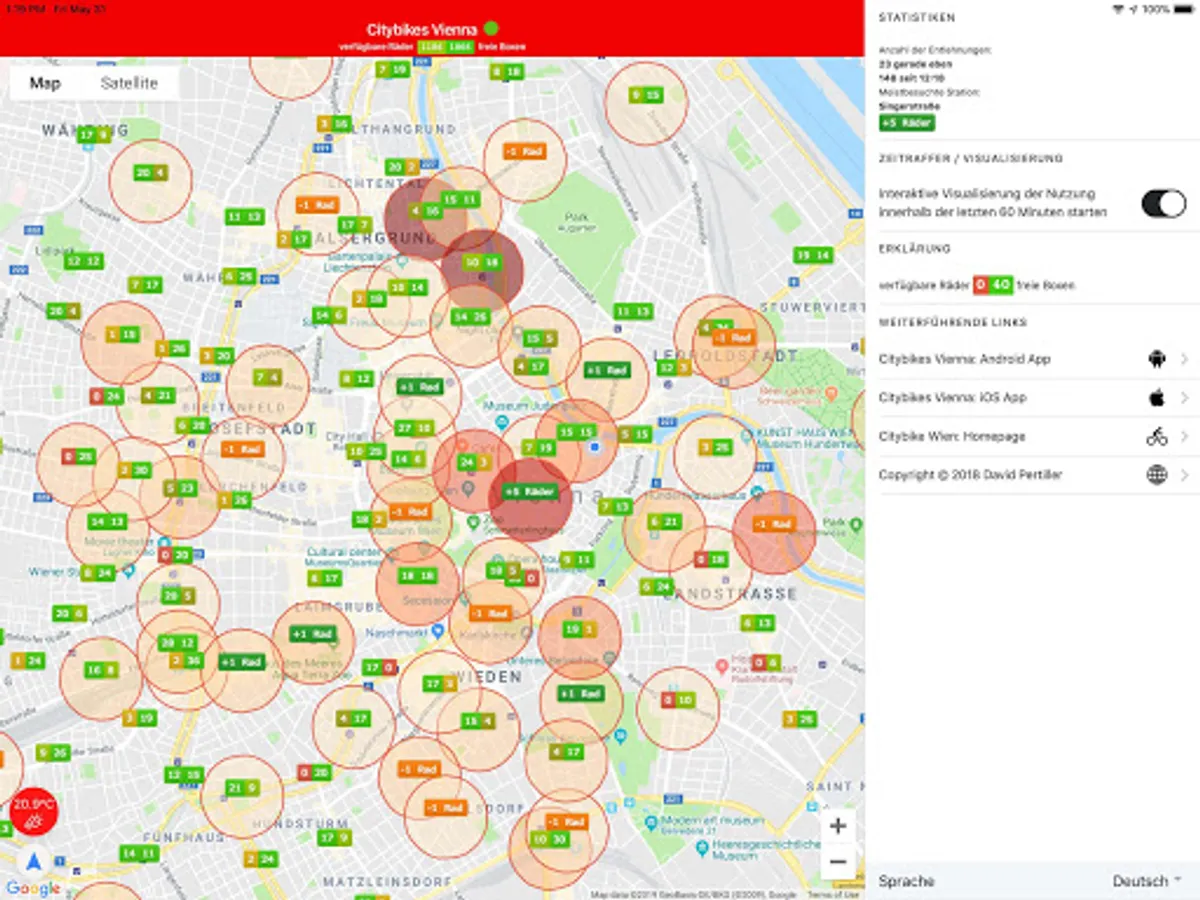This screenshot has width=1200, height=900.
Task: Tap the red 20.9°C weather badge
Action: point(34,813)
